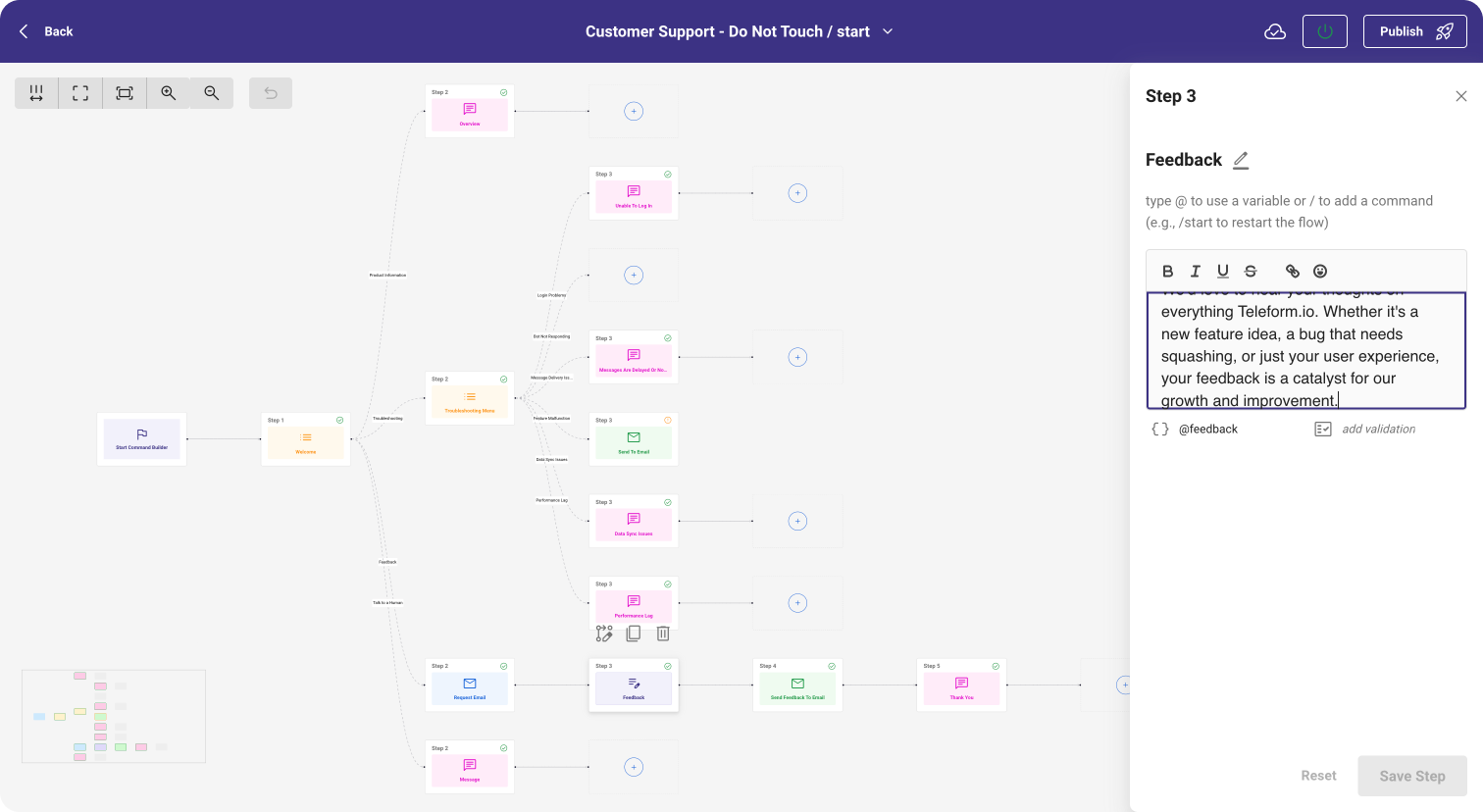Image resolution: width=1483 pixels, height=812 pixels.
Task: Zoom in on the flow canvas
Action: pos(169,93)
